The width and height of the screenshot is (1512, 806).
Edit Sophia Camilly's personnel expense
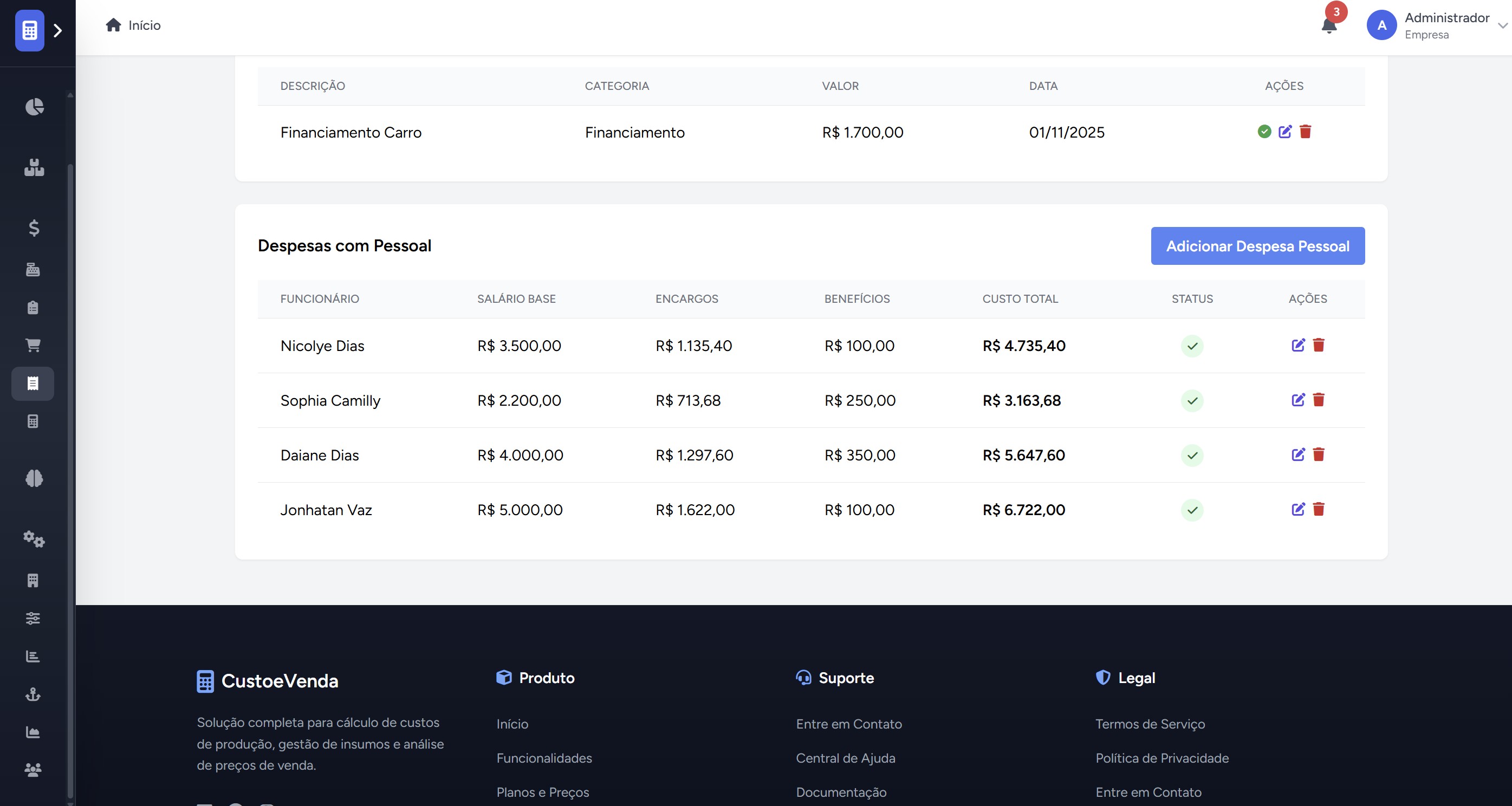(x=1298, y=400)
